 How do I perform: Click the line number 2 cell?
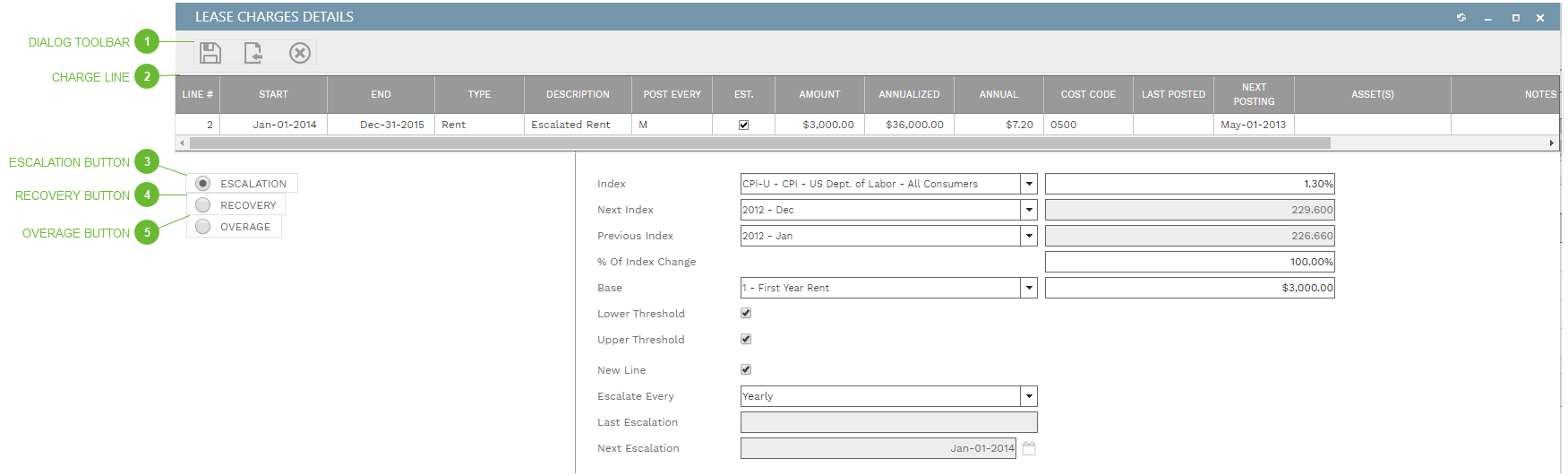(197, 125)
